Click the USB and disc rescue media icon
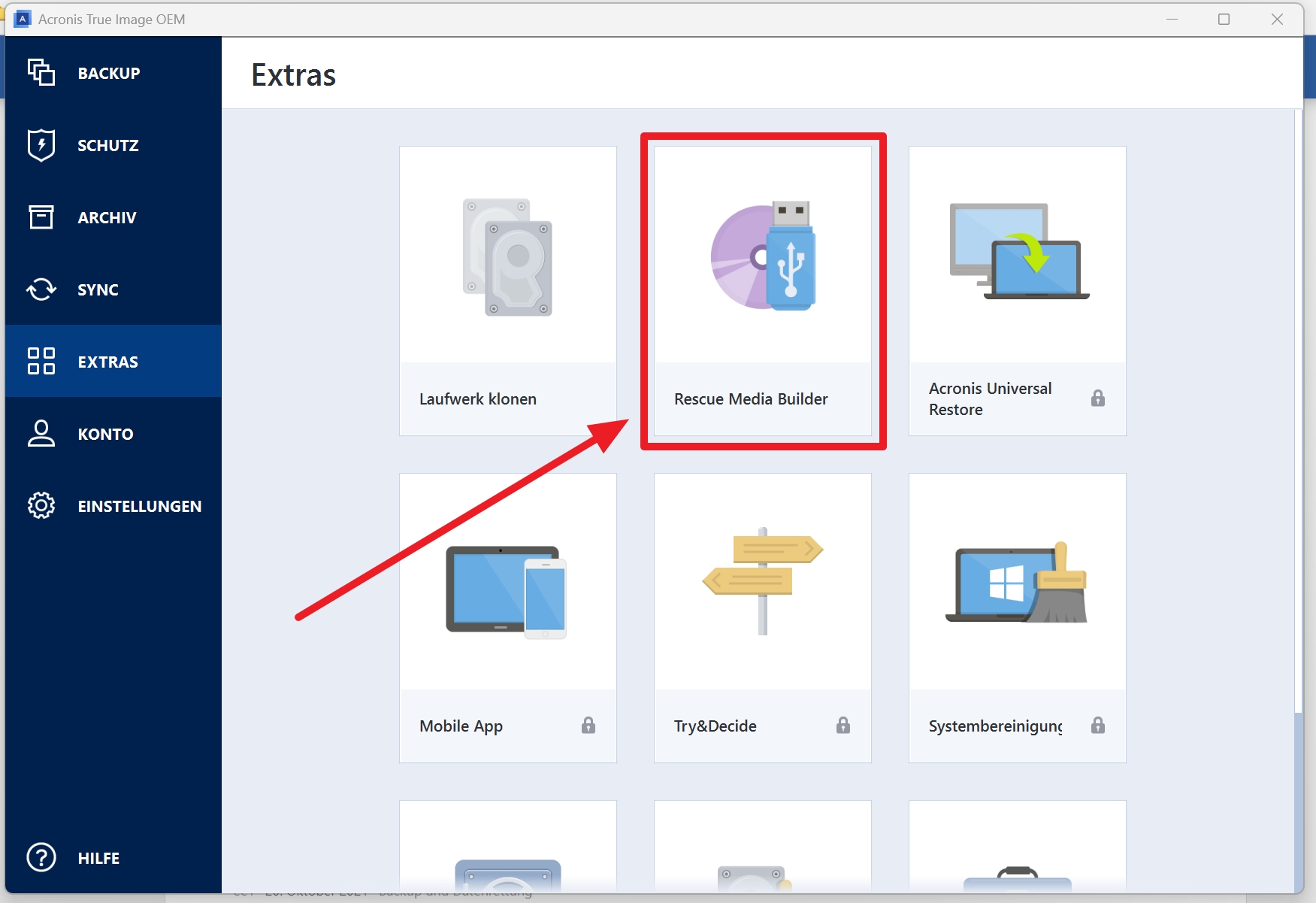 click(x=763, y=256)
